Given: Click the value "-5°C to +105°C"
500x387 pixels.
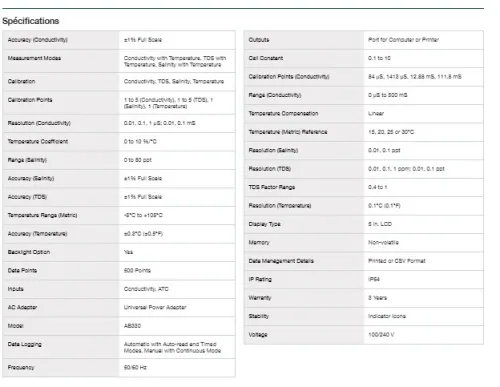Looking at the screenshot, I should [143, 215].
